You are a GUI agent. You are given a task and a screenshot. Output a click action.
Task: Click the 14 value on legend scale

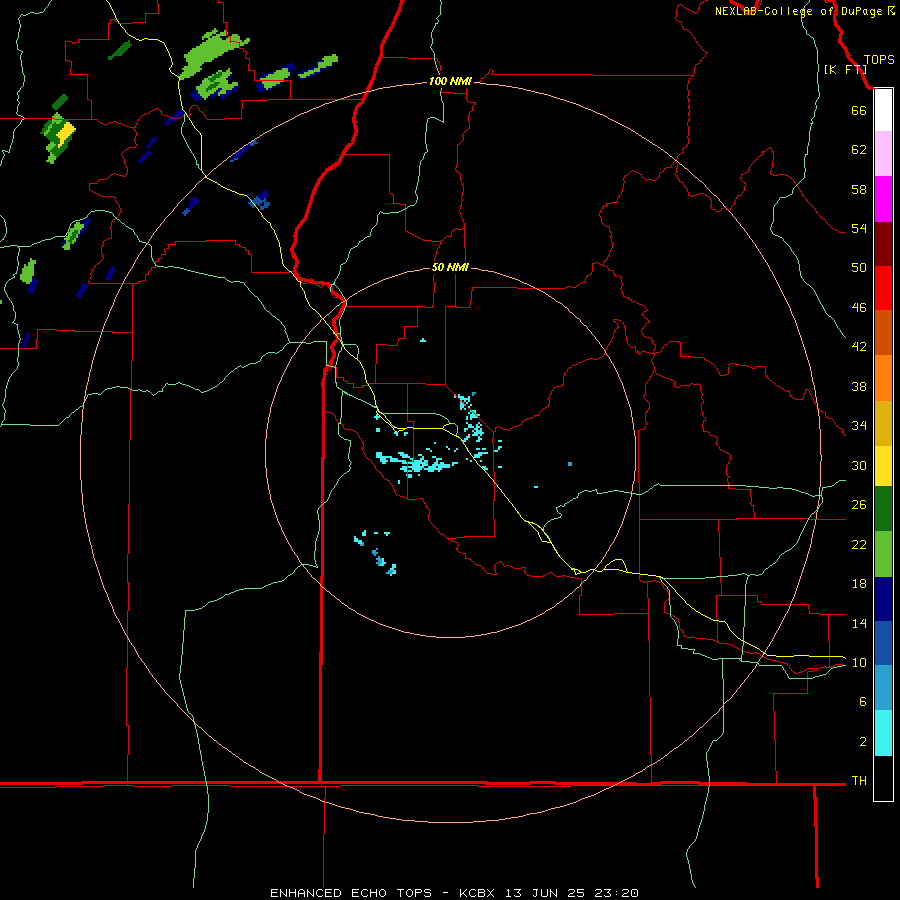859,623
